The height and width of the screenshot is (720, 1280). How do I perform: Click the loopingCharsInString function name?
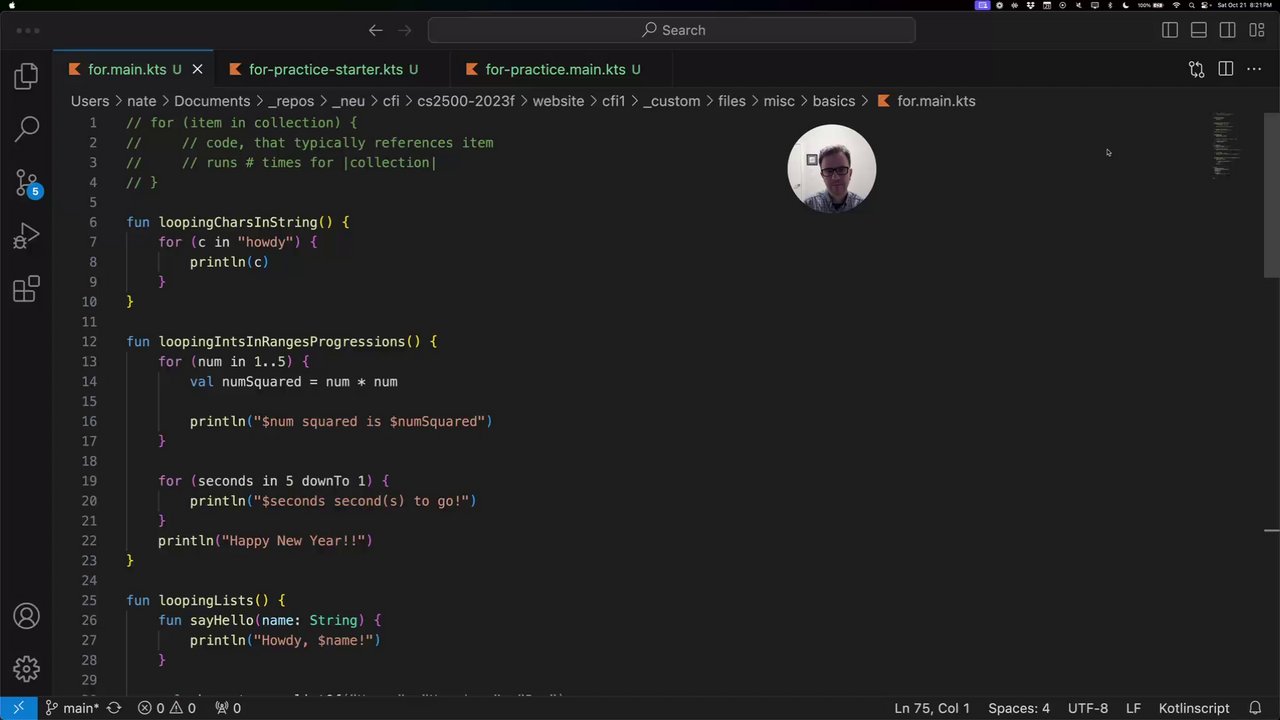238,222
